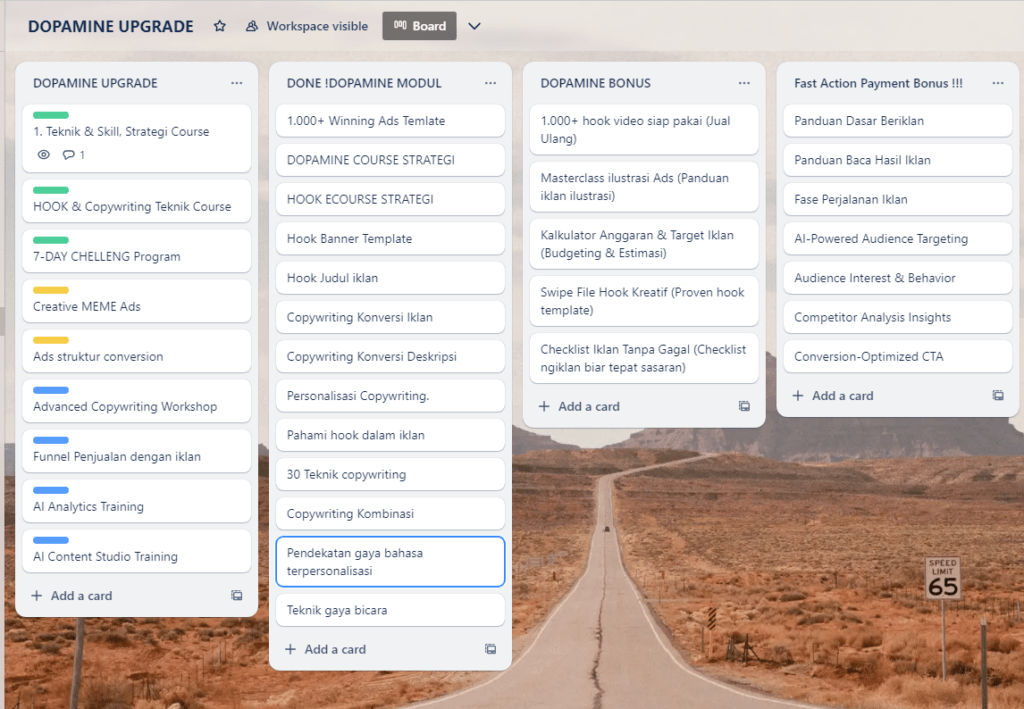This screenshot has height=709, width=1024.
Task: Open DOPAMINE UPGRADE list actions menu
Action: [x=236, y=83]
